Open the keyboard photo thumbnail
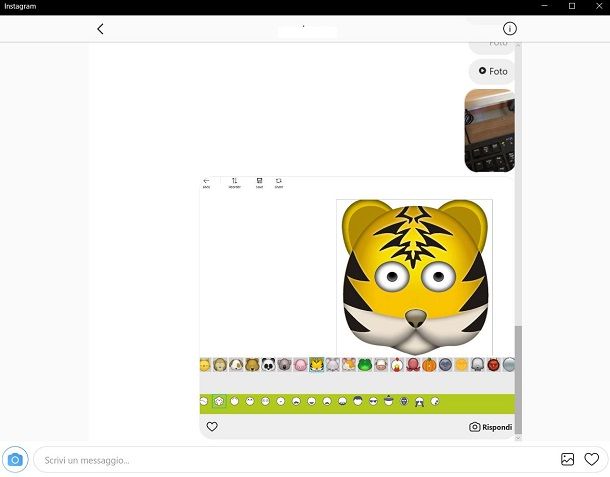Screen dimensions: 610x477 tap(490, 130)
